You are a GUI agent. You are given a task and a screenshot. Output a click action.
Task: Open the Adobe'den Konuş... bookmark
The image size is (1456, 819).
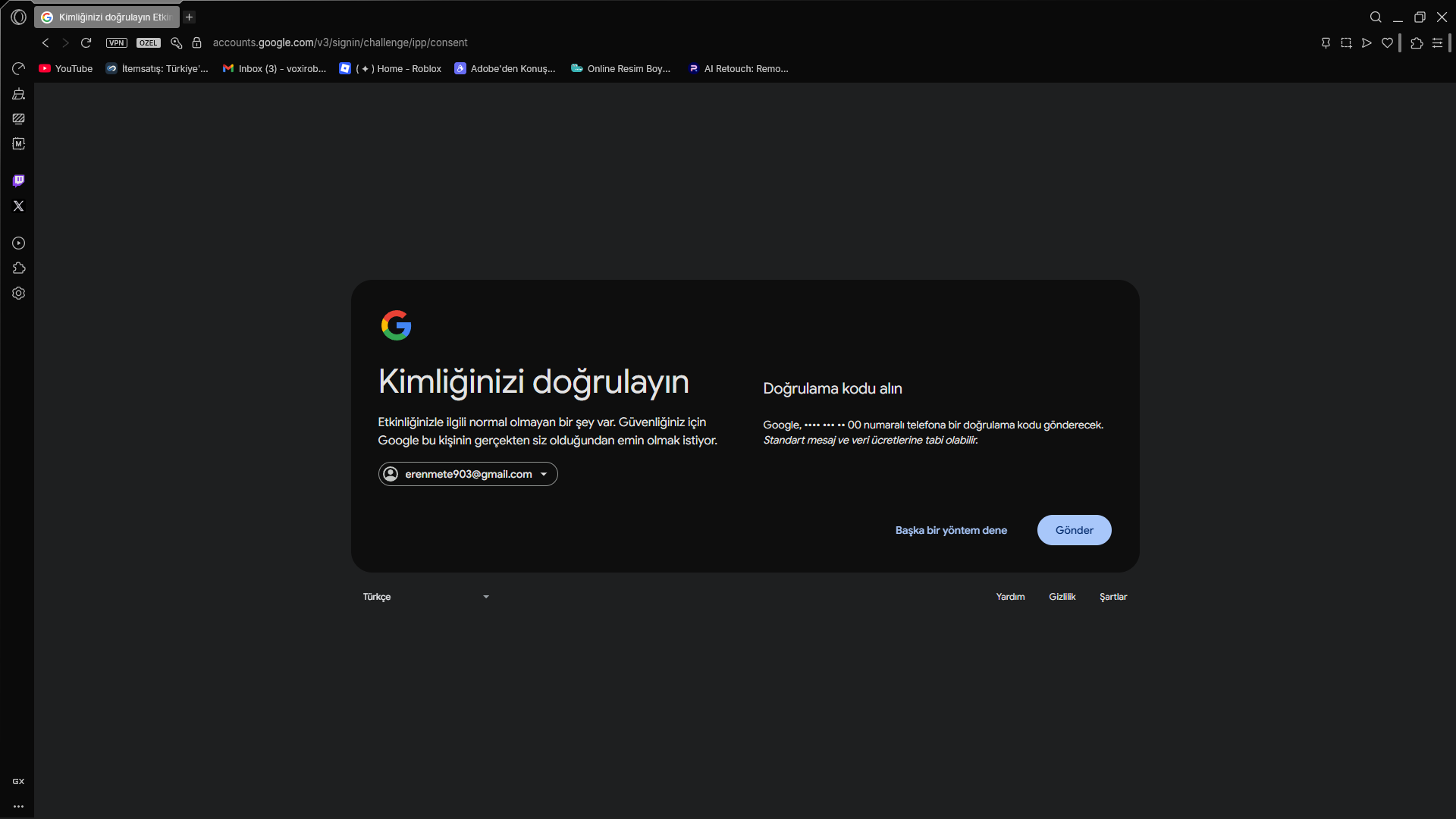[505, 68]
